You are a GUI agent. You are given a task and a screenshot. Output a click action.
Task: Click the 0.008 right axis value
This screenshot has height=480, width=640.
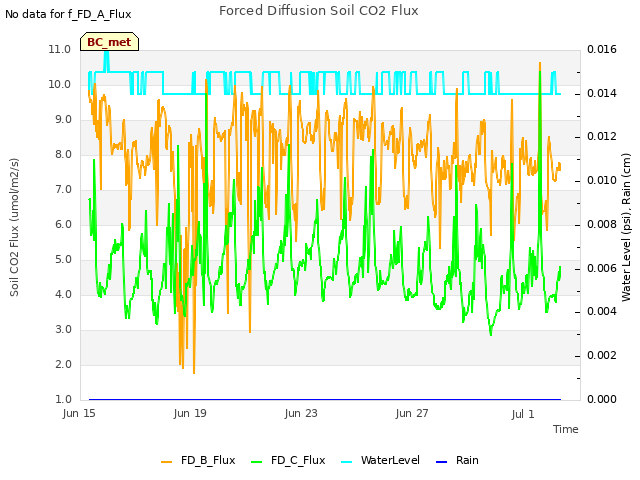(x=602, y=224)
